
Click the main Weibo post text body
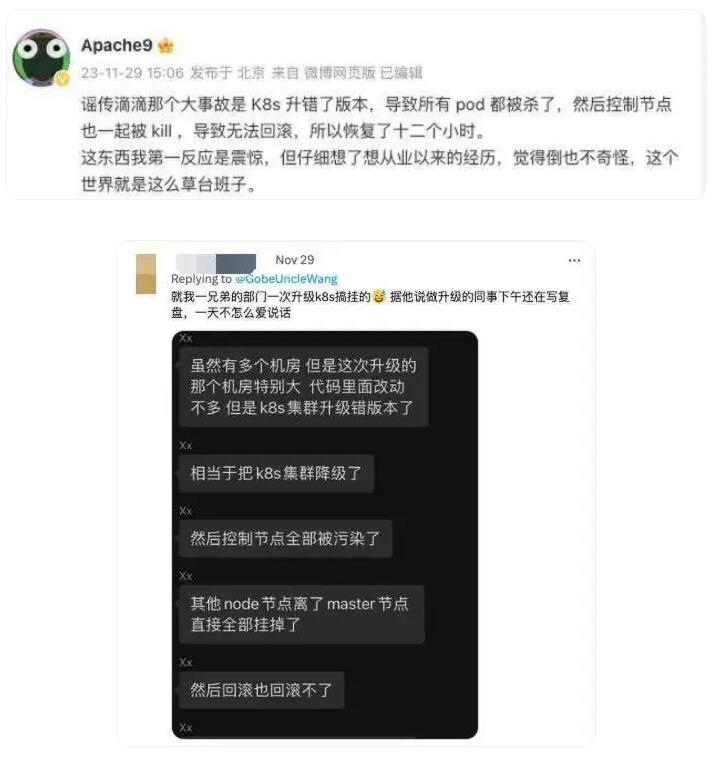pos(380,144)
